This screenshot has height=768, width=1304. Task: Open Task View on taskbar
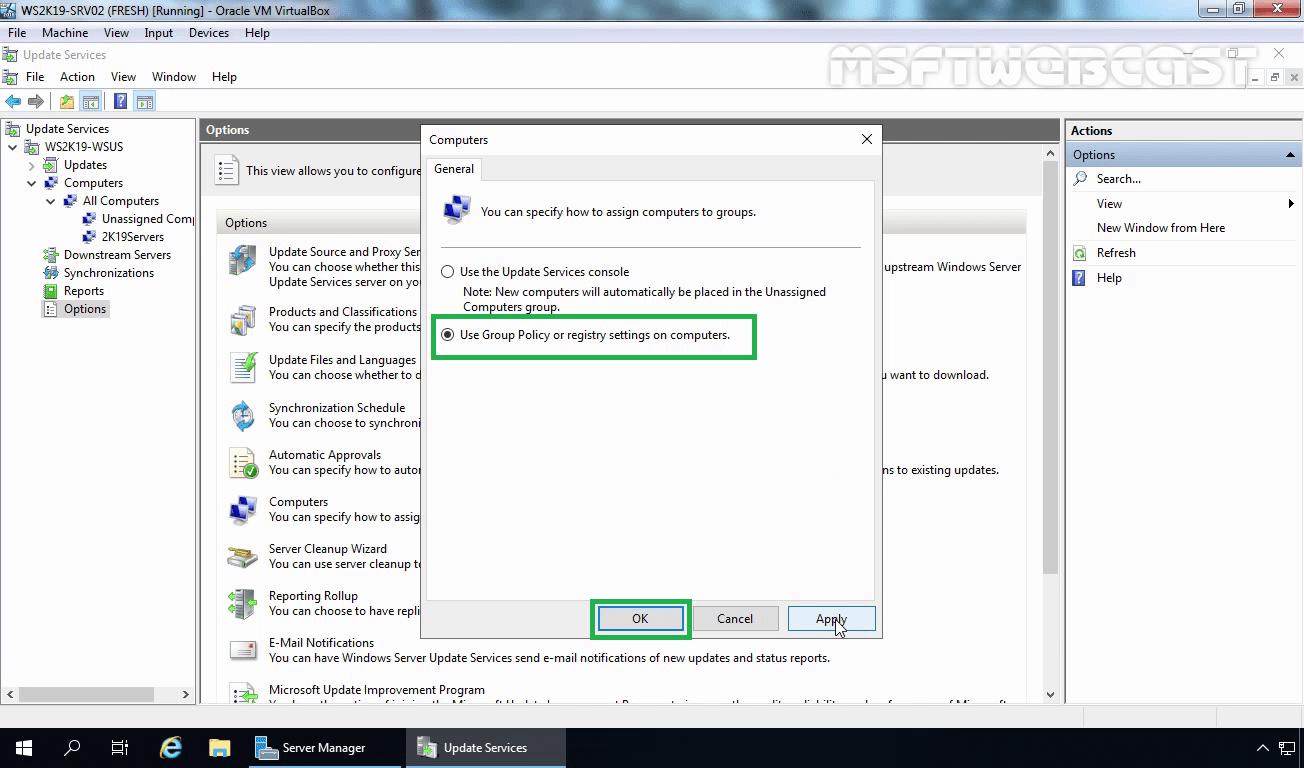coord(120,748)
